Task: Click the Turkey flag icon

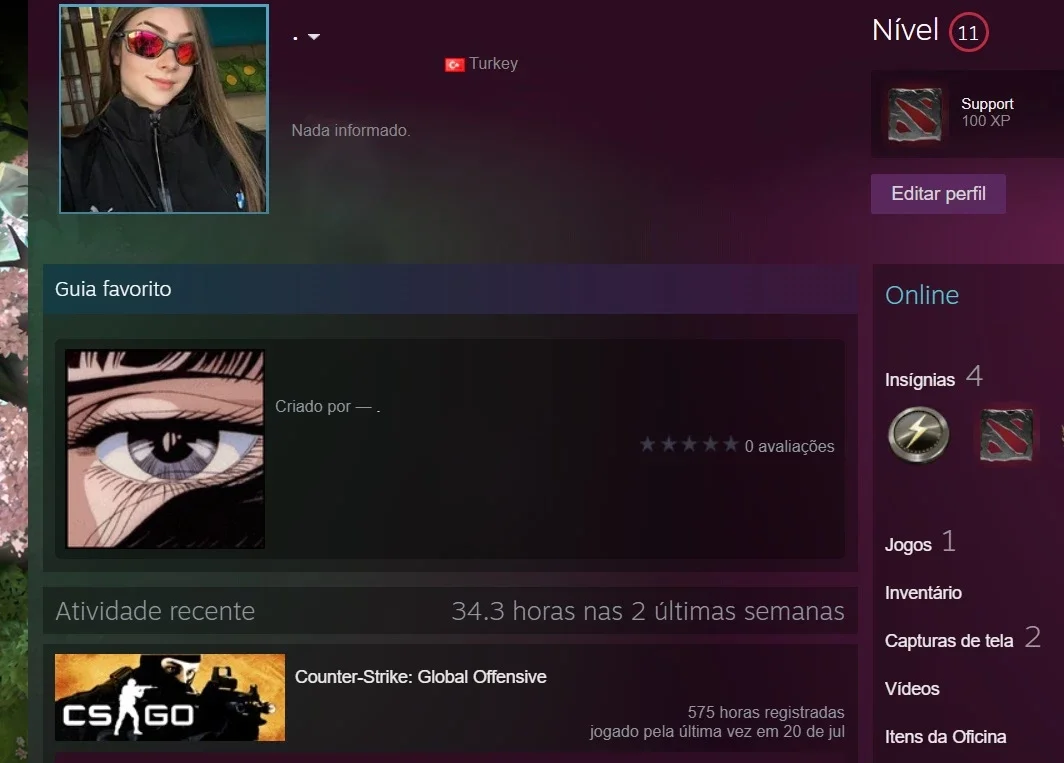Action: click(455, 64)
